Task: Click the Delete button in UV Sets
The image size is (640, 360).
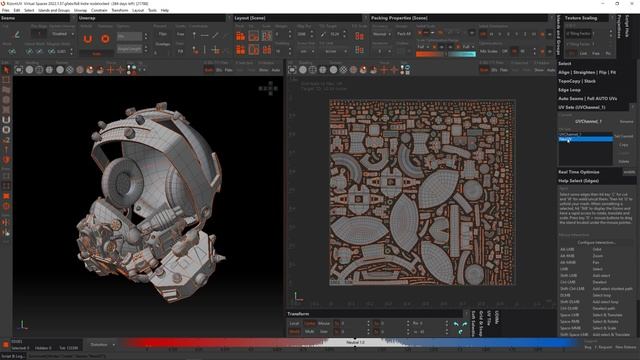Action: click(623, 162)
